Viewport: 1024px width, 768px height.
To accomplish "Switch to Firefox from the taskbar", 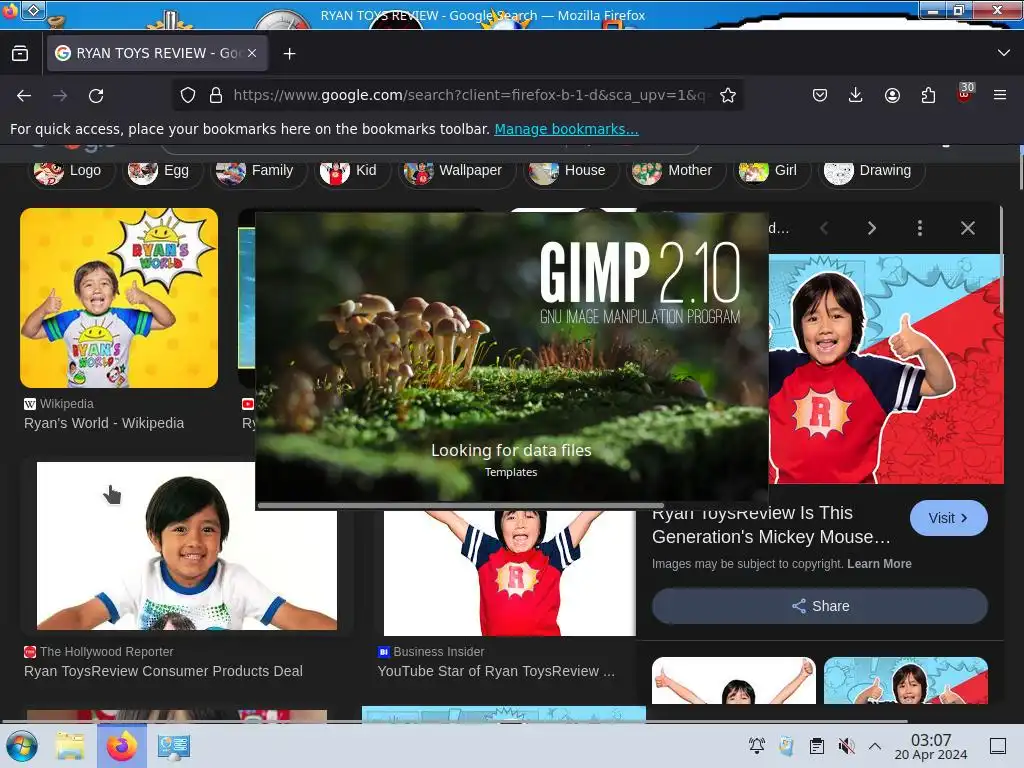I will 122,746.
